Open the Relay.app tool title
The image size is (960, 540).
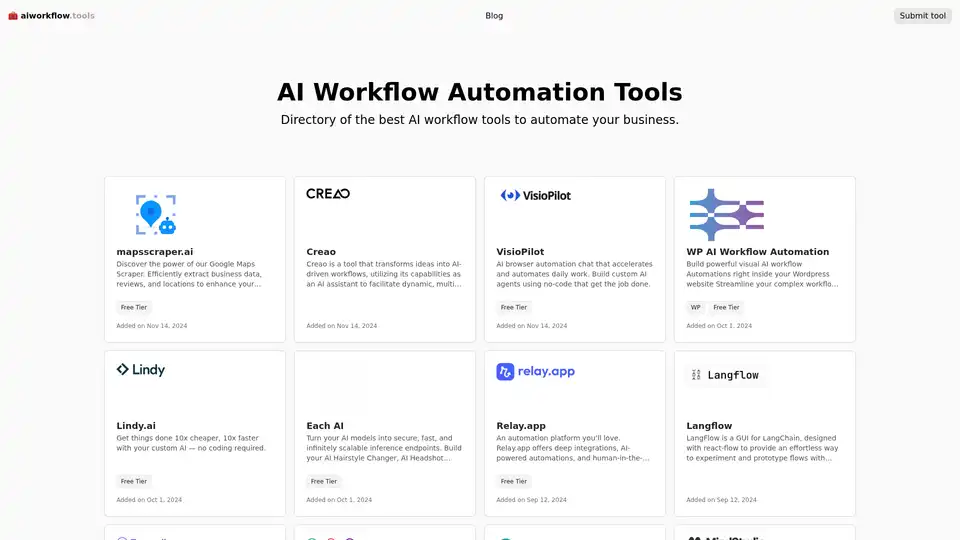pos(520,426)
